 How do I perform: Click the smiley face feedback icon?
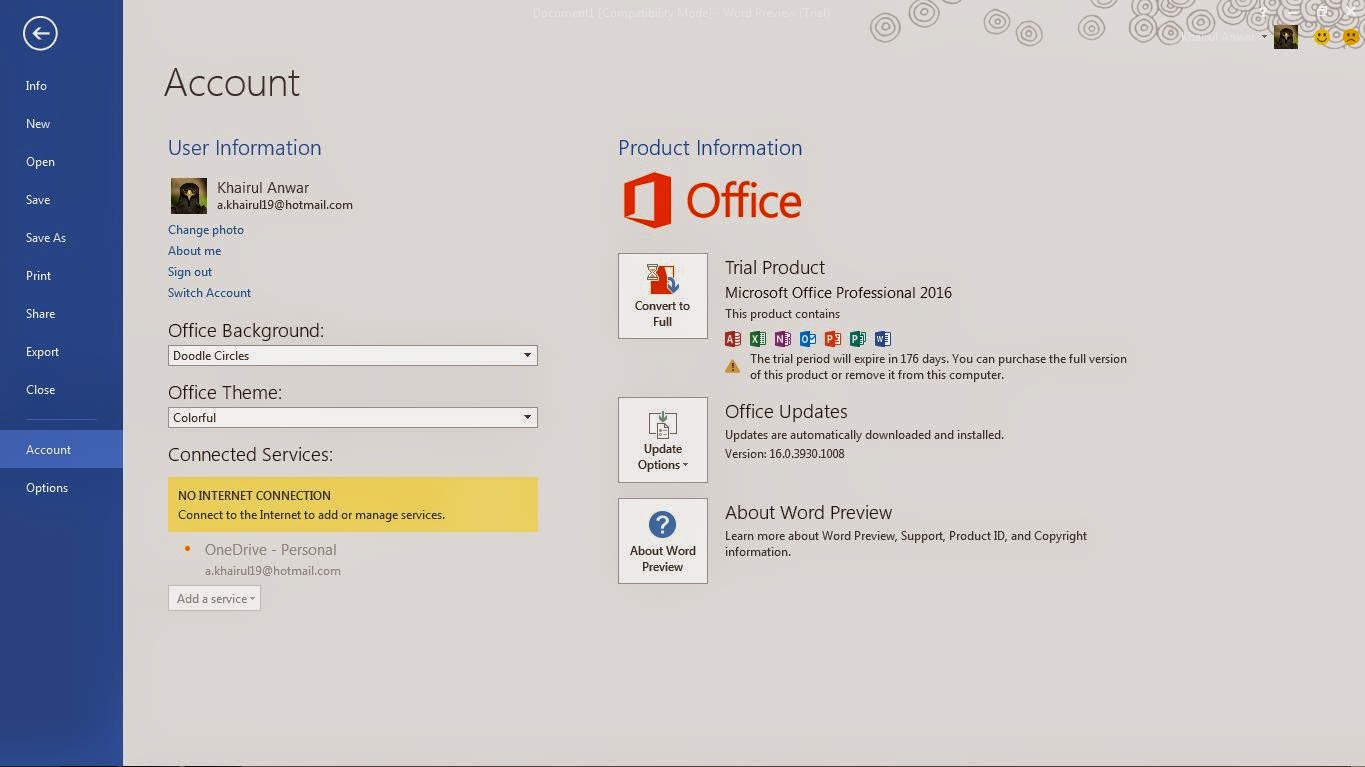(x=1322, y=37)
